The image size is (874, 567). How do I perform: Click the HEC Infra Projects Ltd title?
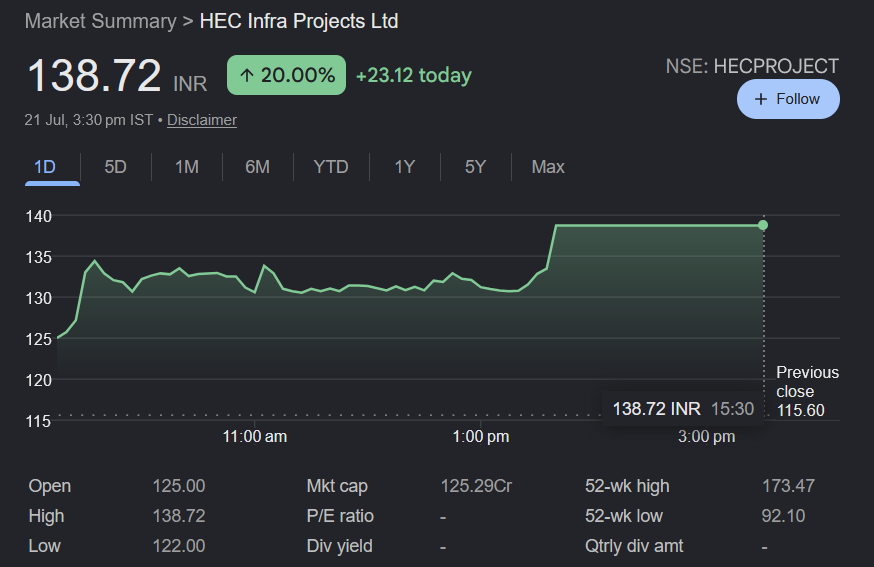[299, 21]
